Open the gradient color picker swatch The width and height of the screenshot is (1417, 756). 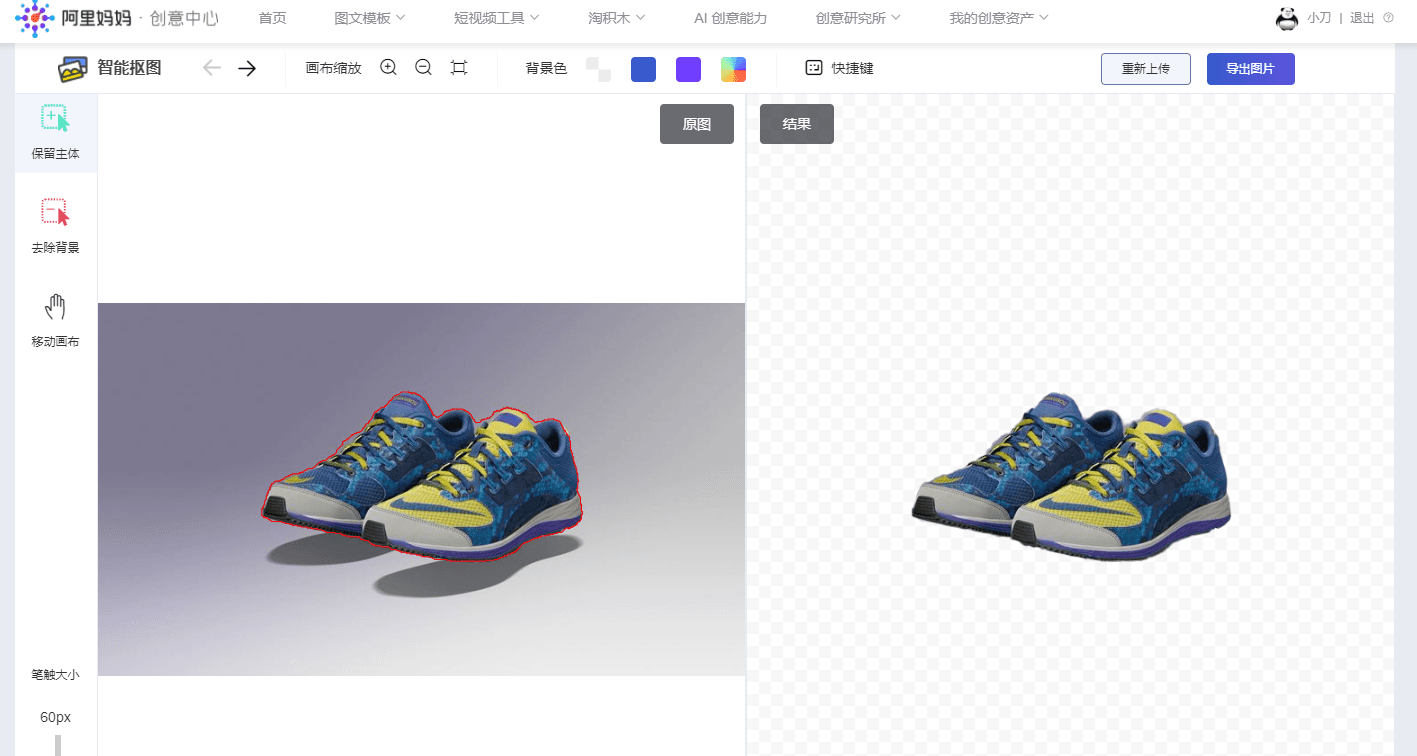tap(733, 69)
